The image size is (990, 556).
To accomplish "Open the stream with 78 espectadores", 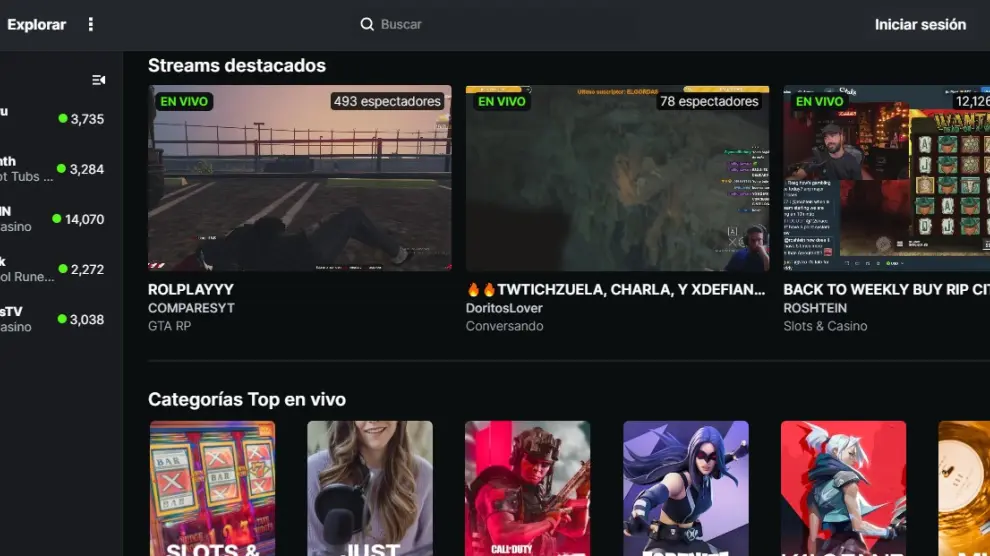I will tap(616, 178).
